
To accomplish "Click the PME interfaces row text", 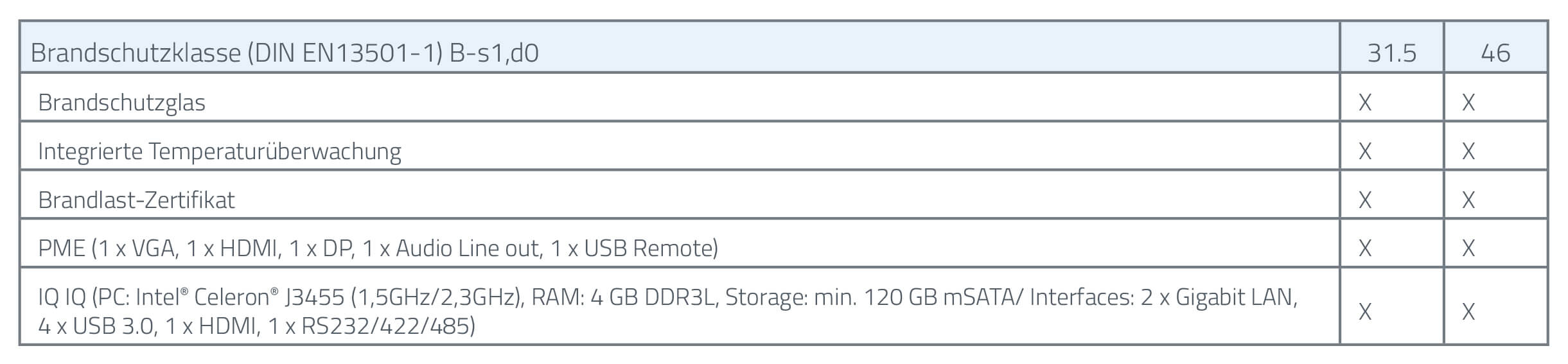I will click(378, 248).
